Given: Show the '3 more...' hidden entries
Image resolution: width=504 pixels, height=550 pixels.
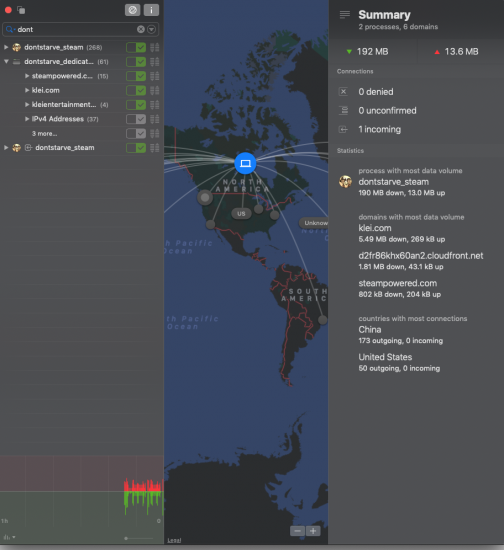Looking at the screenshot, I should [x=45, y=134].
